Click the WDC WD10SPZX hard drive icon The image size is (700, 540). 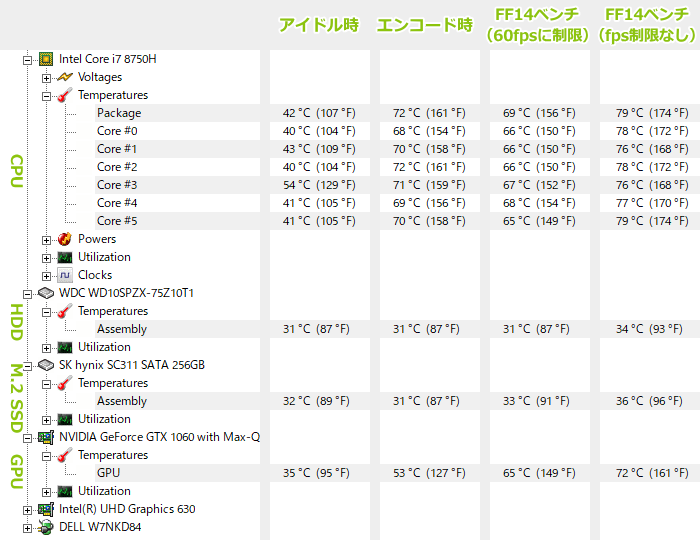point(46,293)
